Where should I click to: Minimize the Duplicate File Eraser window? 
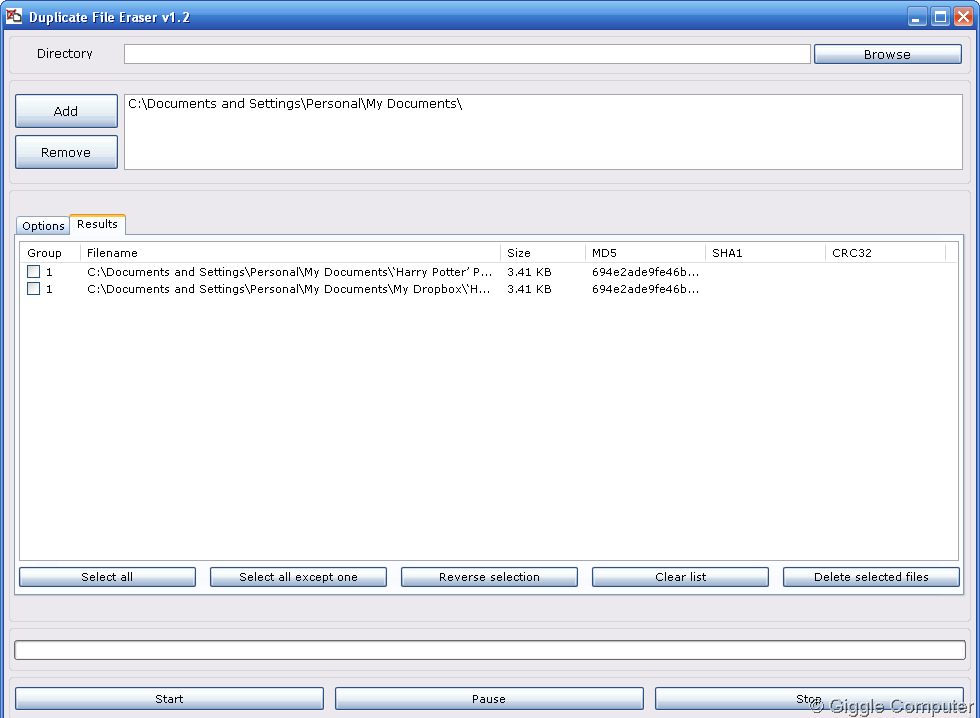pyautogui.click(x=917, y=17)
